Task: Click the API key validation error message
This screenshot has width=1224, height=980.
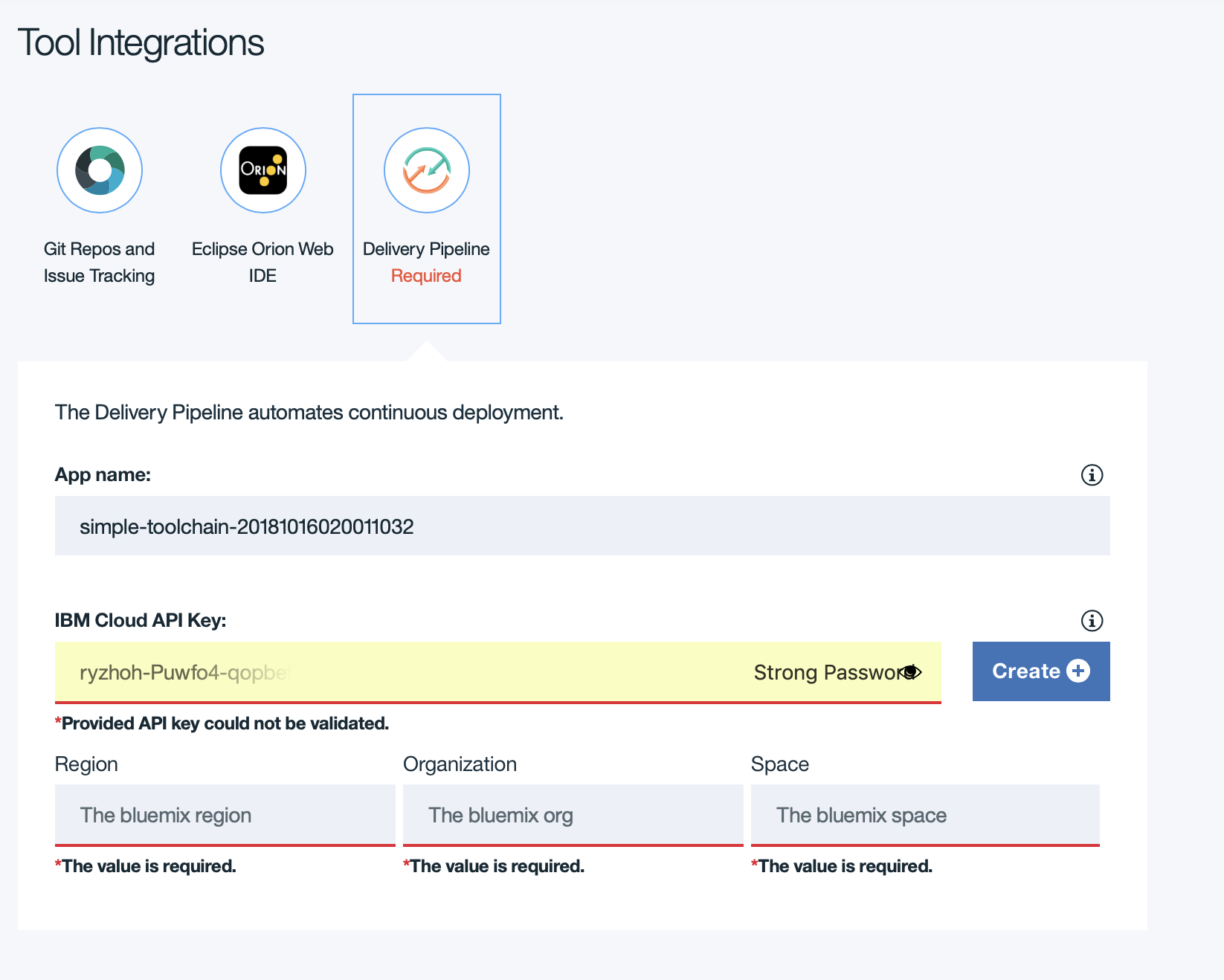Action: [222, 723]
